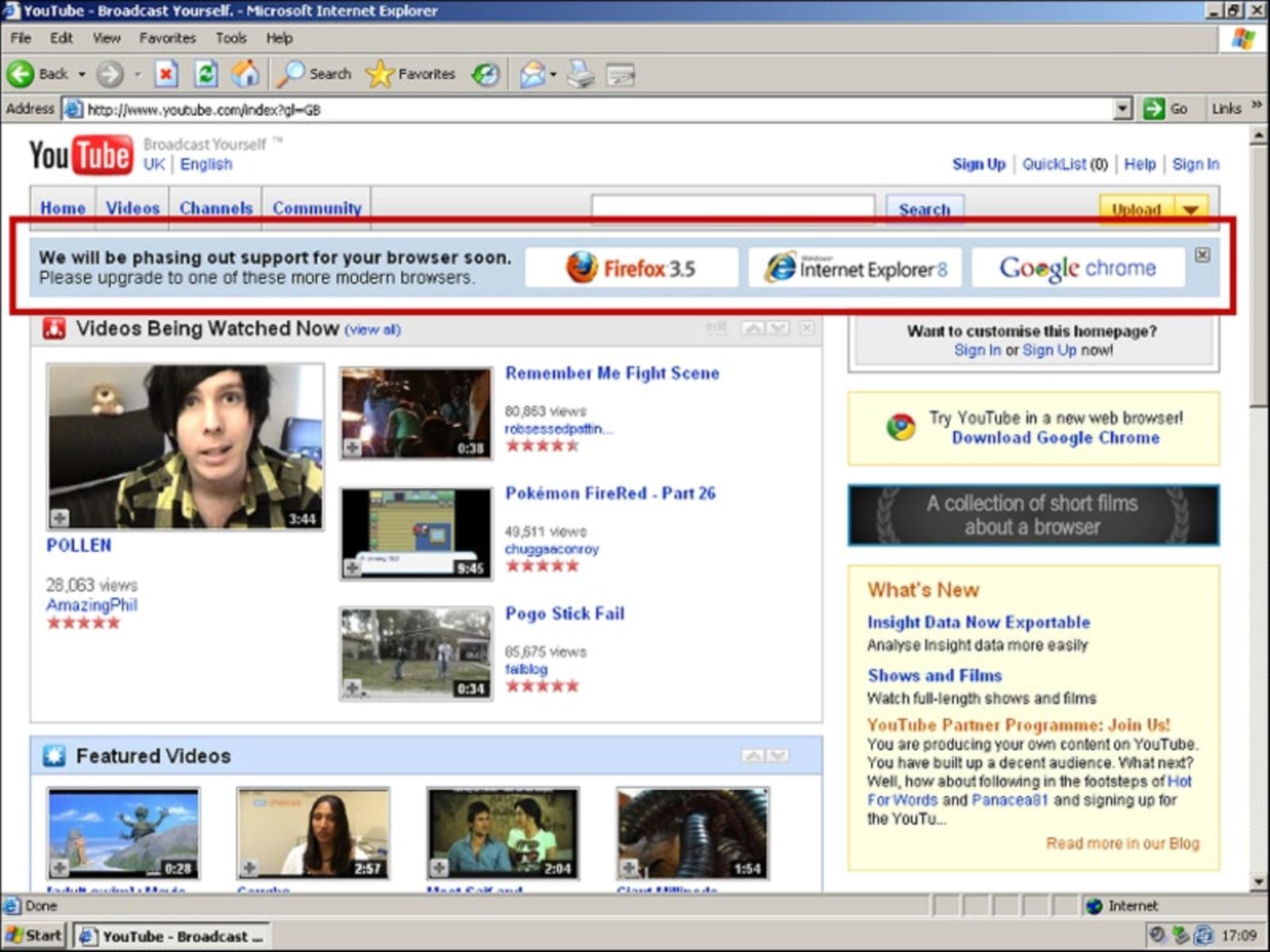Open the Upload button dropdown arrow
The height and width of the screenshot is (952, 1270).
pos(1190,210)
